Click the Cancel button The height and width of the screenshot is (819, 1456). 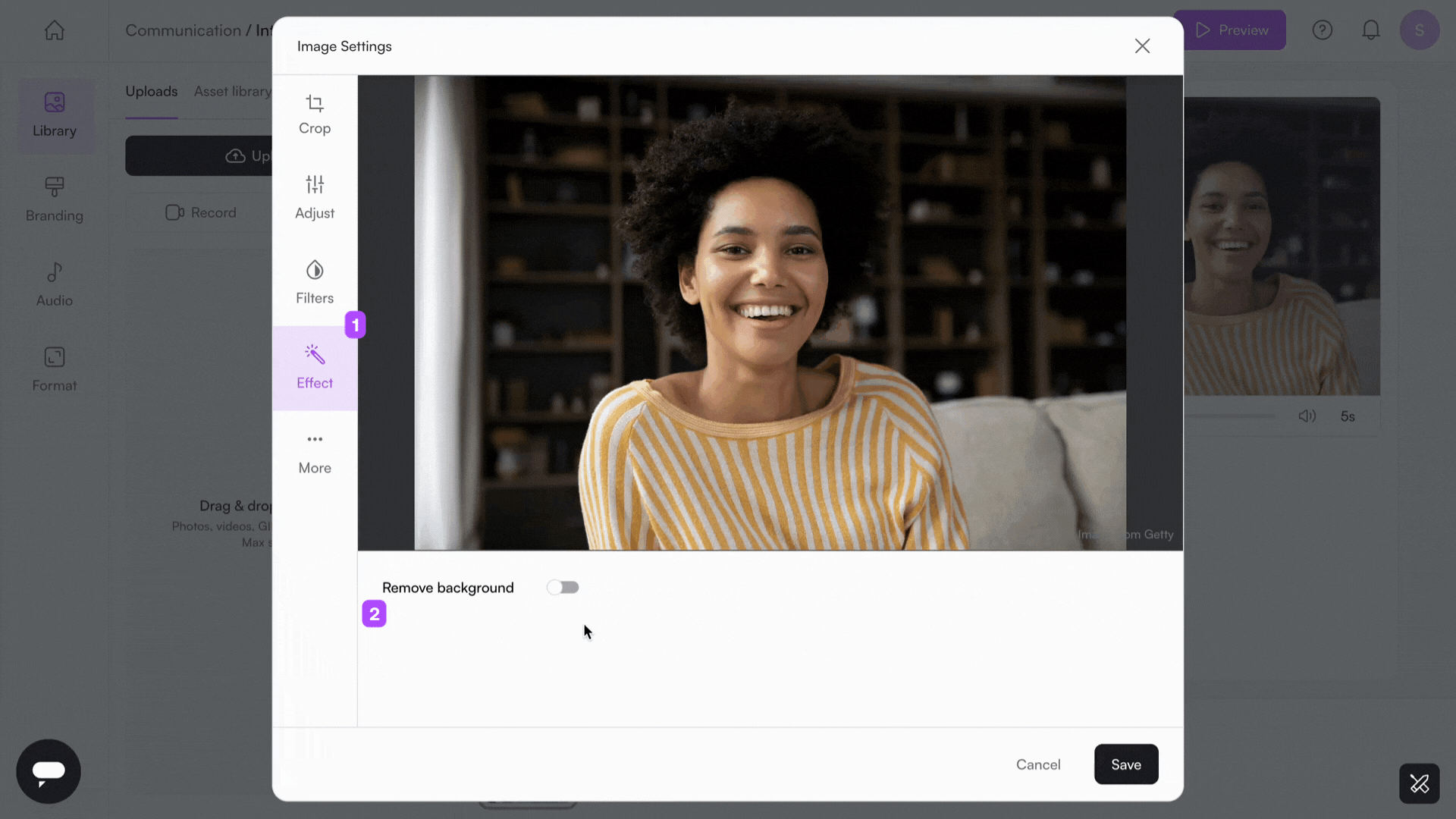tap(1038, 764)
